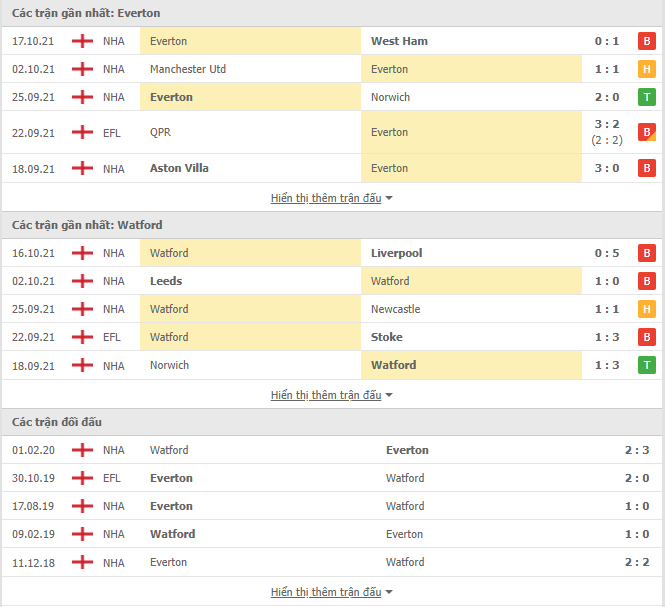Click the orange H badge for Manchester Utd match
Image resolution: width=665 pixels, height=607 pixels.
(647, 69)
